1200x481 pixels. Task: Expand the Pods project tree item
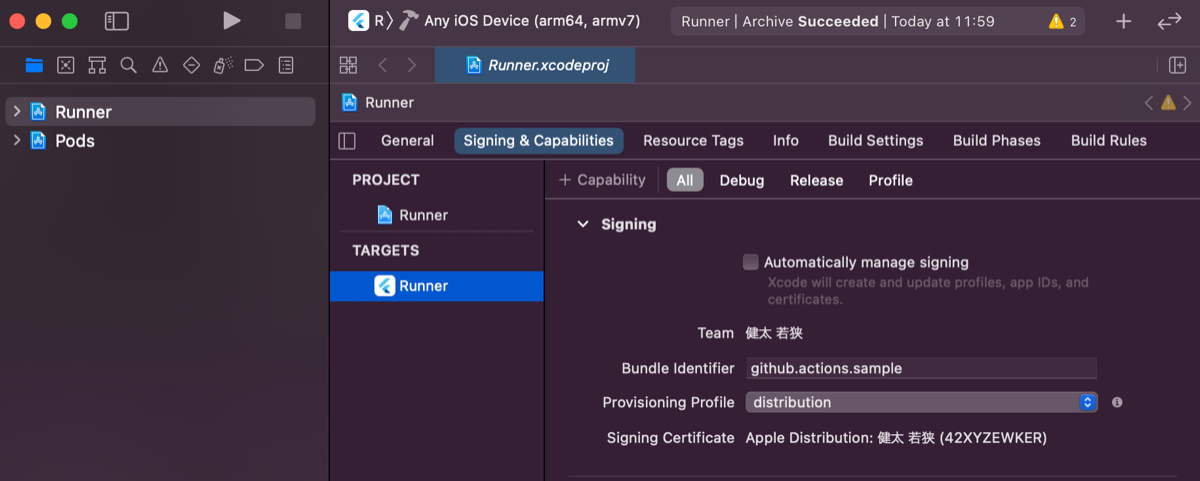16,140
